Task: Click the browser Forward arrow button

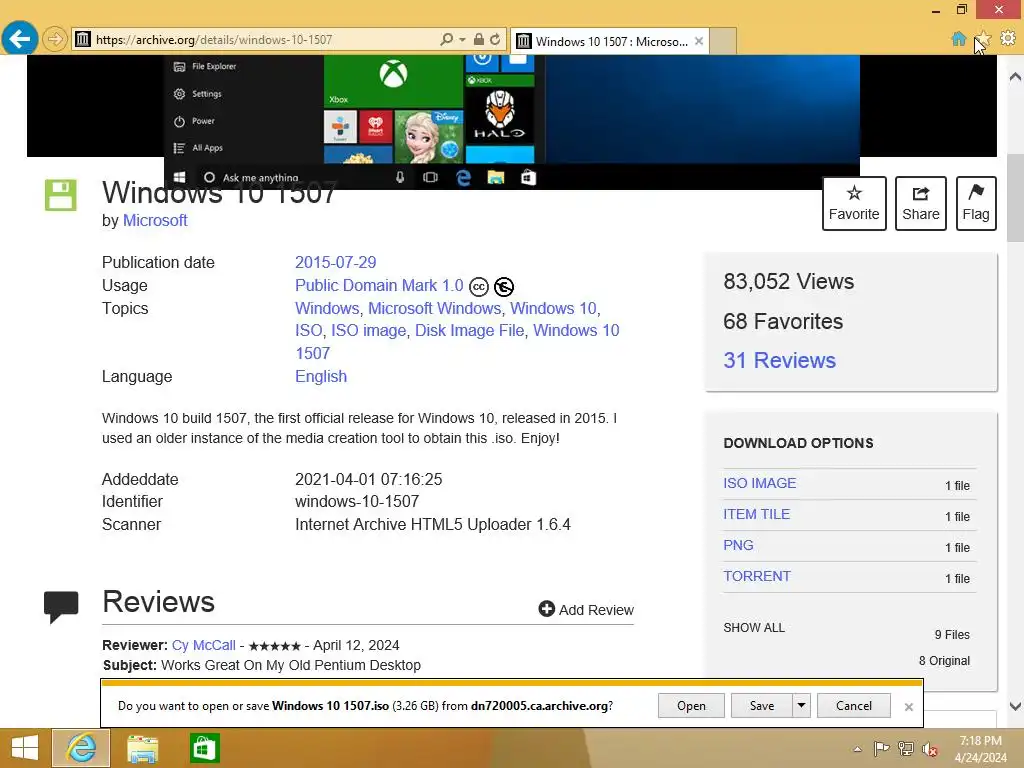Action: [55, 39]
